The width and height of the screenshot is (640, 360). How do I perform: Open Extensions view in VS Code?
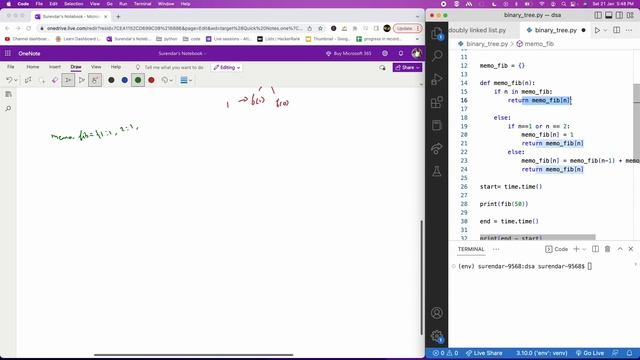(437, 102)
